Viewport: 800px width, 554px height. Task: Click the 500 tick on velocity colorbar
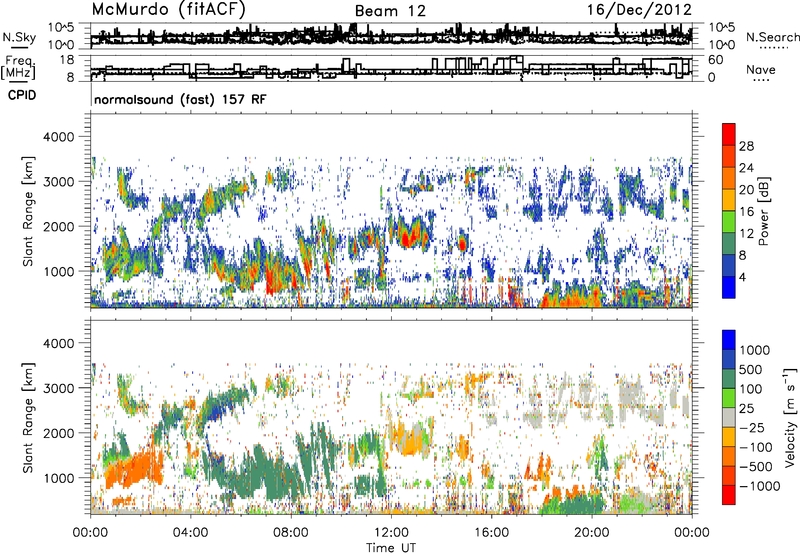[x=751, y=369]
